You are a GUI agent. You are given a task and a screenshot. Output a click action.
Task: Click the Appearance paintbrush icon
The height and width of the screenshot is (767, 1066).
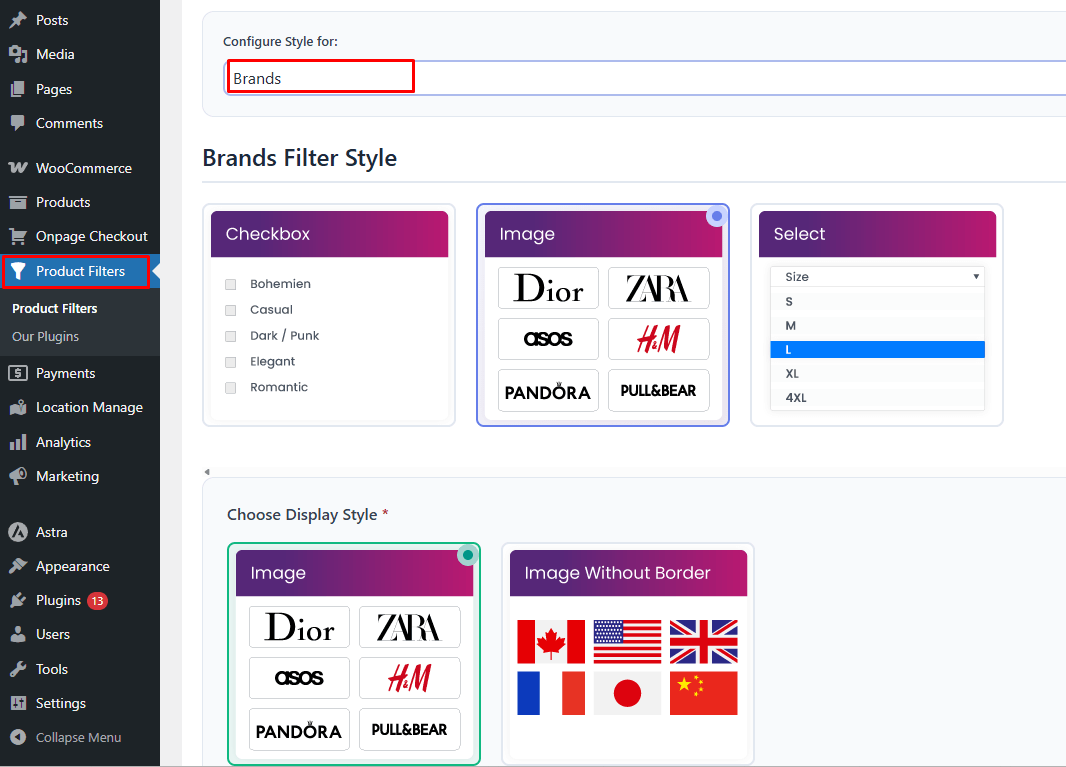[18, 566]
